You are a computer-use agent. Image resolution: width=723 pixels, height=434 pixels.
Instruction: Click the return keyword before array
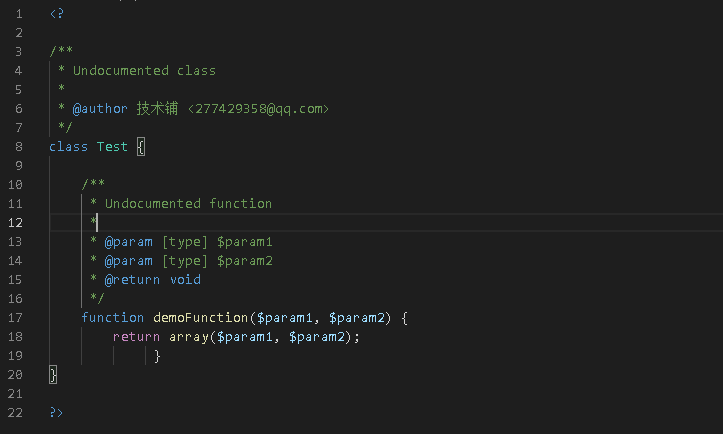[x=136, y=337]
